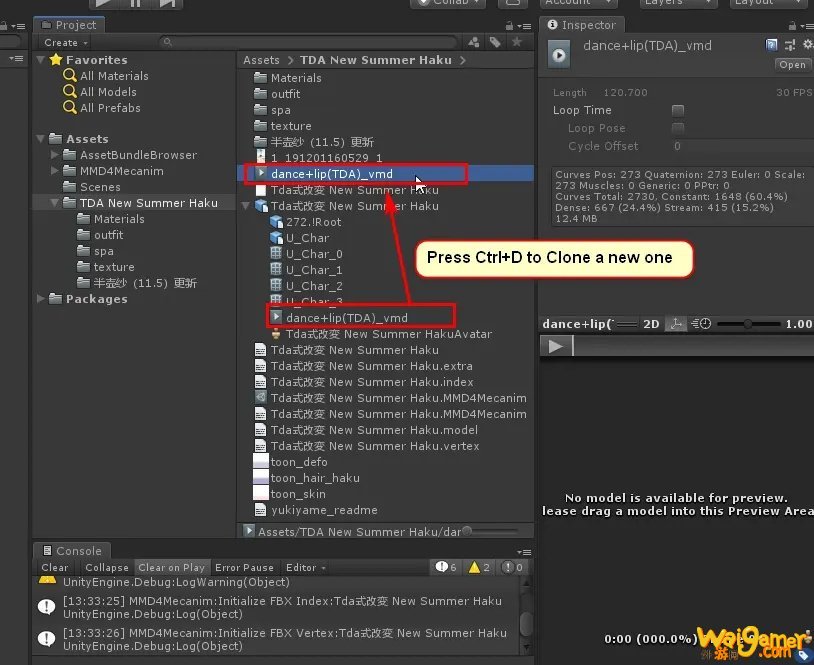
Task: Adjust the Project icon size slider
Action: pyautogui.click(x=491, y=531)
